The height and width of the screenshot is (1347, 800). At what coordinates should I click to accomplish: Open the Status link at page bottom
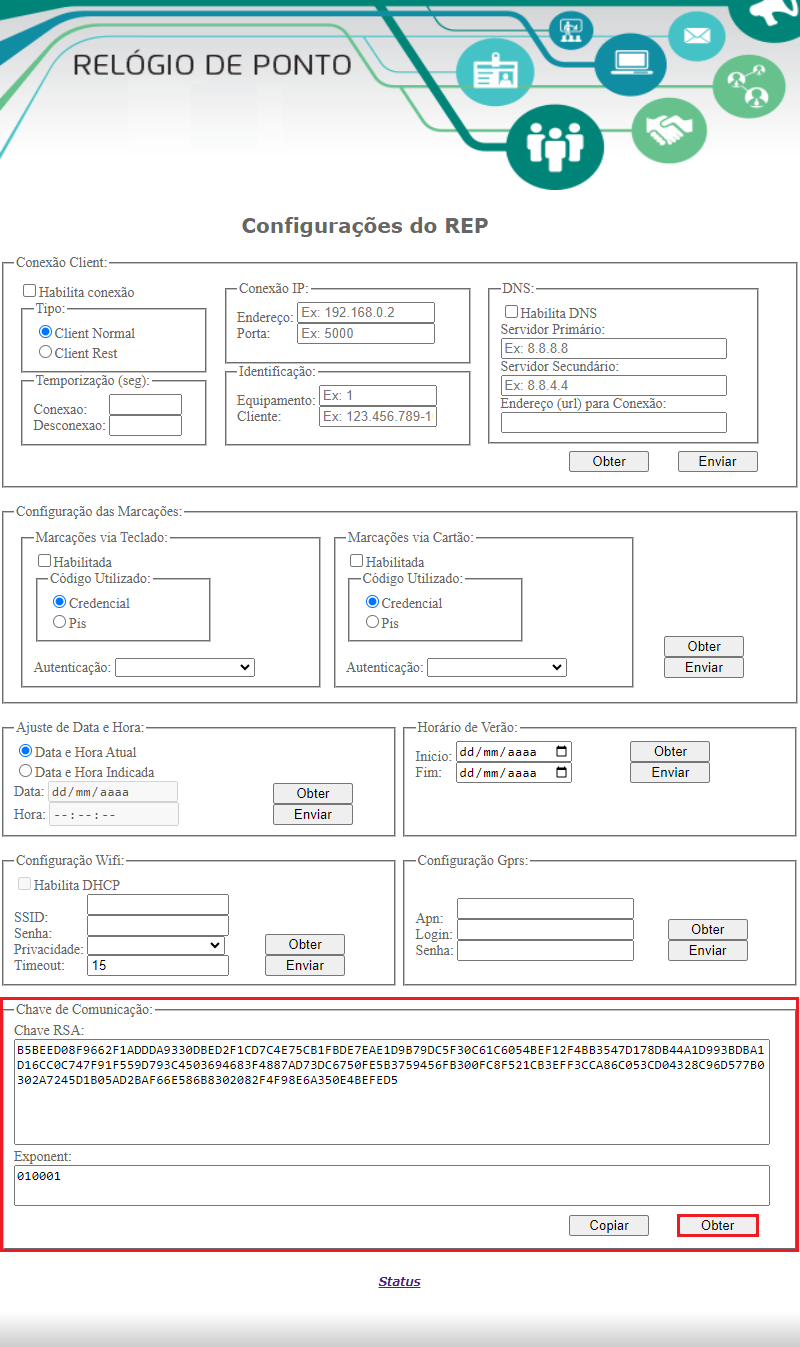tap(399, 1281)
